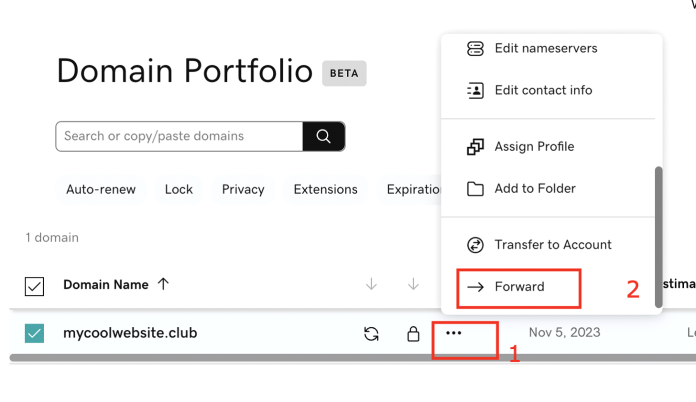Select Forward from the menu

coord(519,287)
